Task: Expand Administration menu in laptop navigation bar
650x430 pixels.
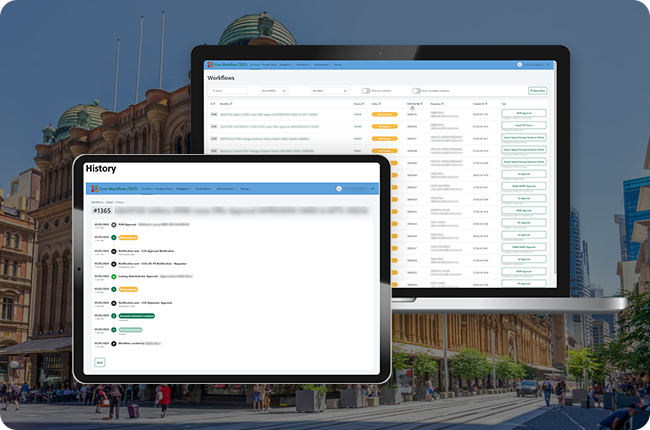Action: coord(322,65)
